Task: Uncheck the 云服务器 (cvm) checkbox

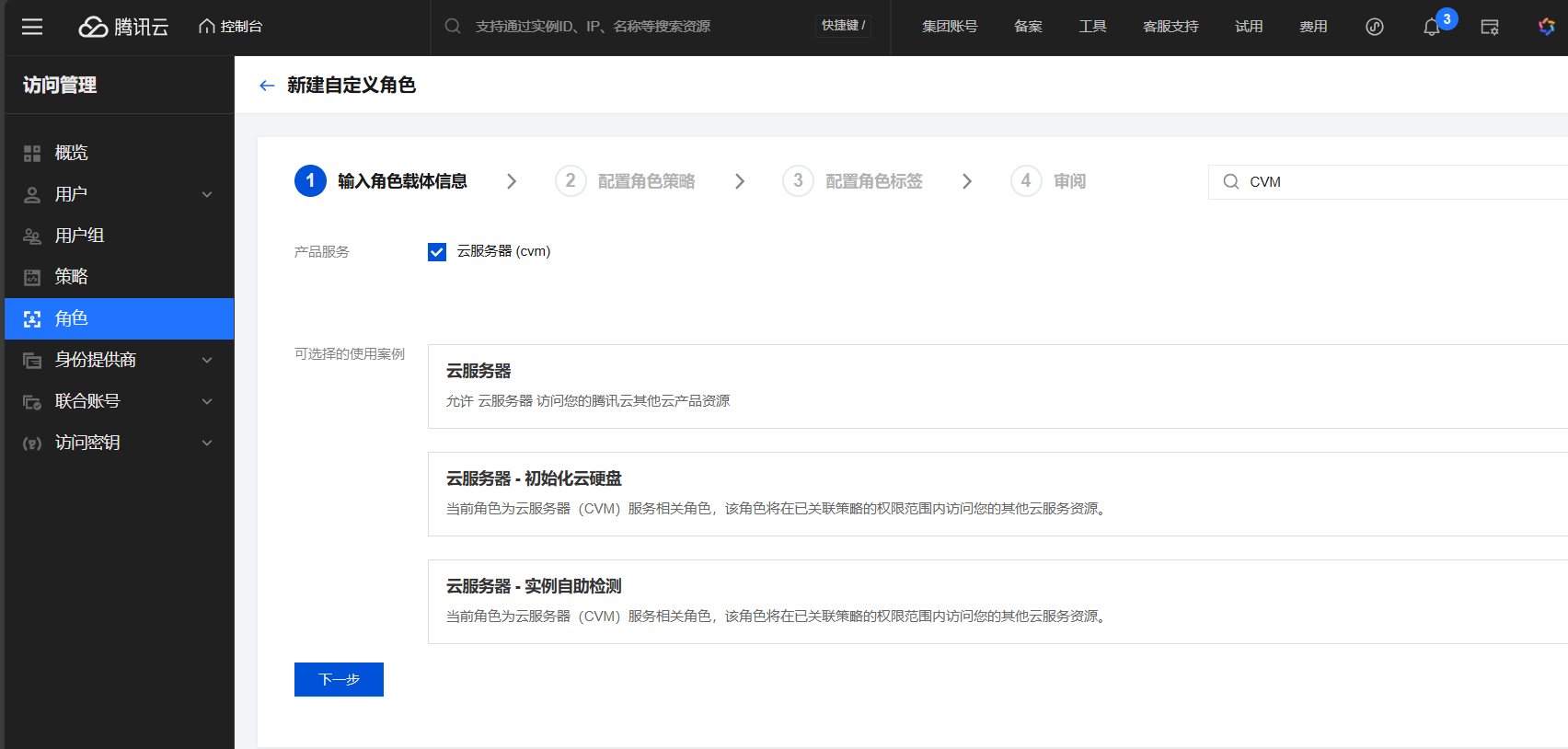Action: click(x=437, y=252)
